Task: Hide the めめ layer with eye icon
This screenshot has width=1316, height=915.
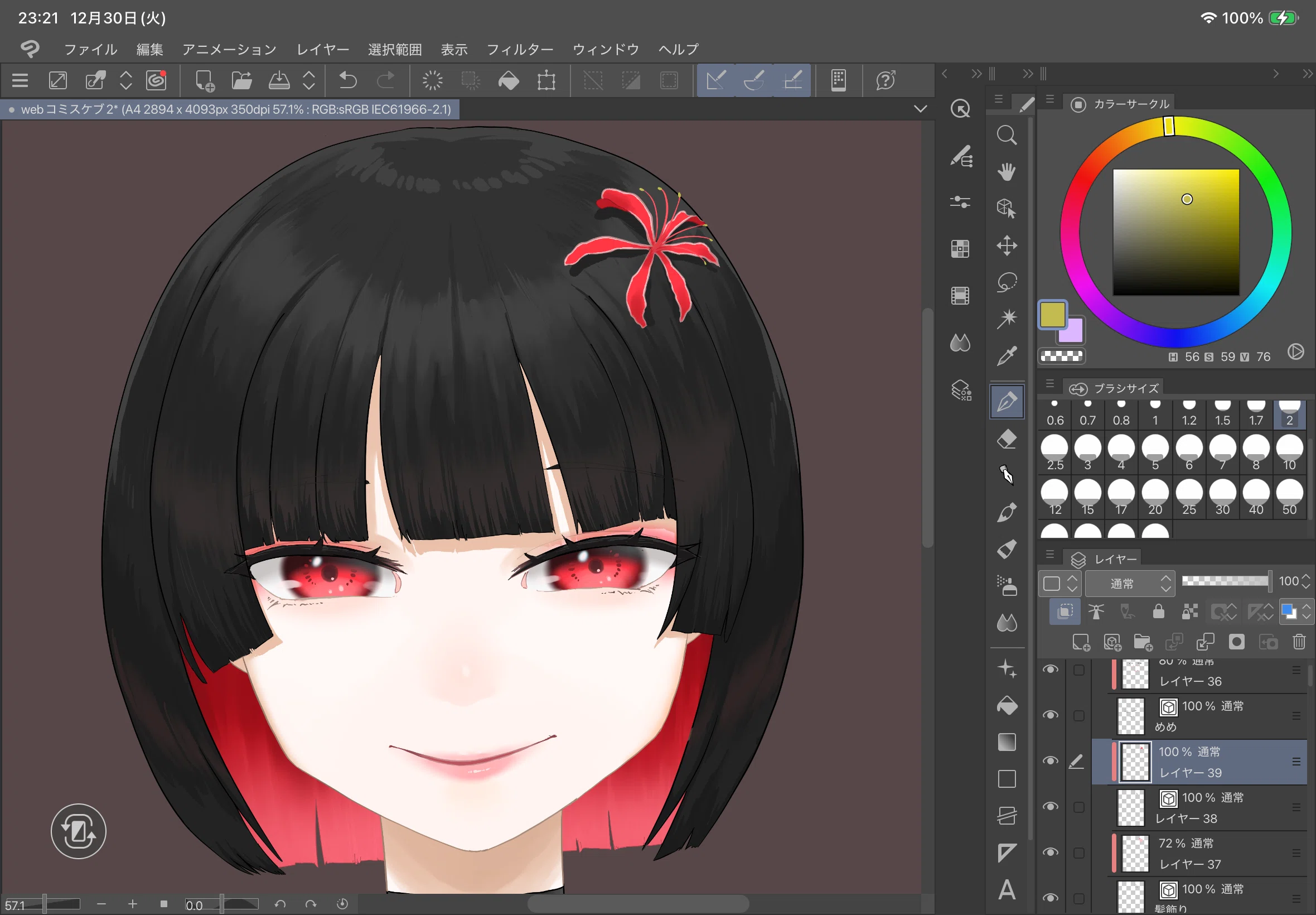Action: point(1050,715)
